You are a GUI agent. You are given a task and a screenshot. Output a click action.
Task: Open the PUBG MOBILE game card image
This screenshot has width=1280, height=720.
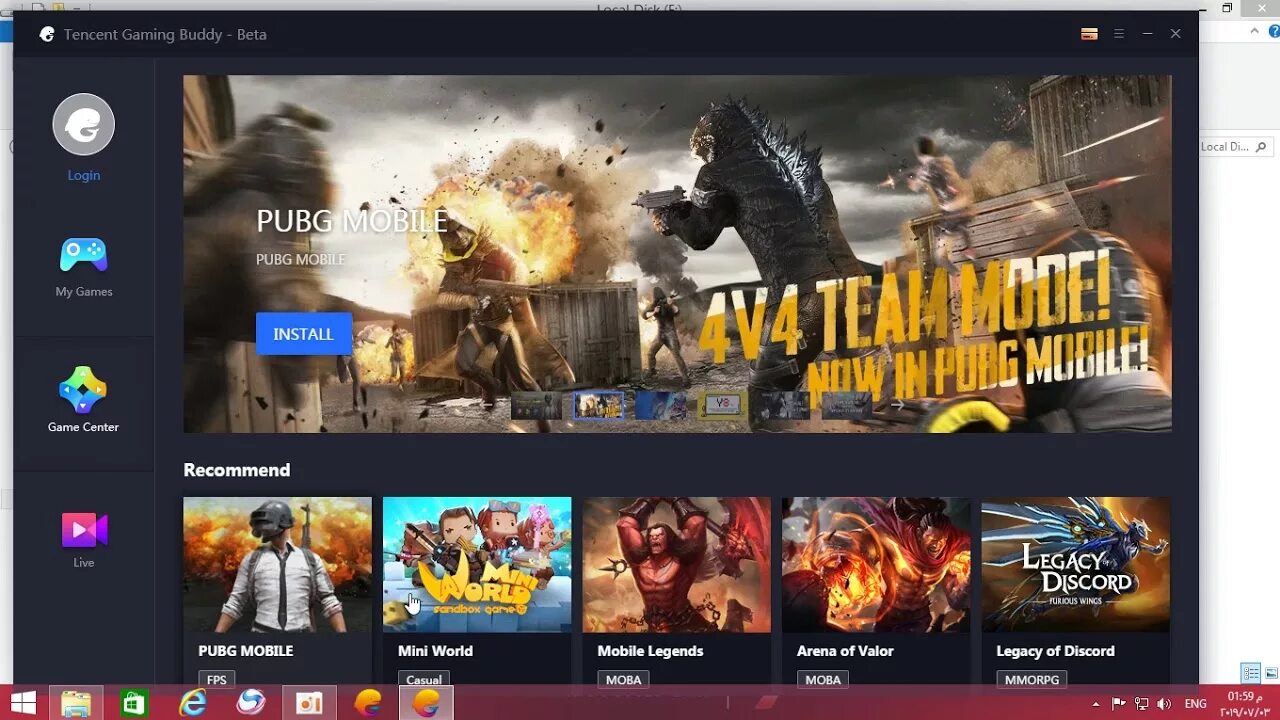pos(277,565)
